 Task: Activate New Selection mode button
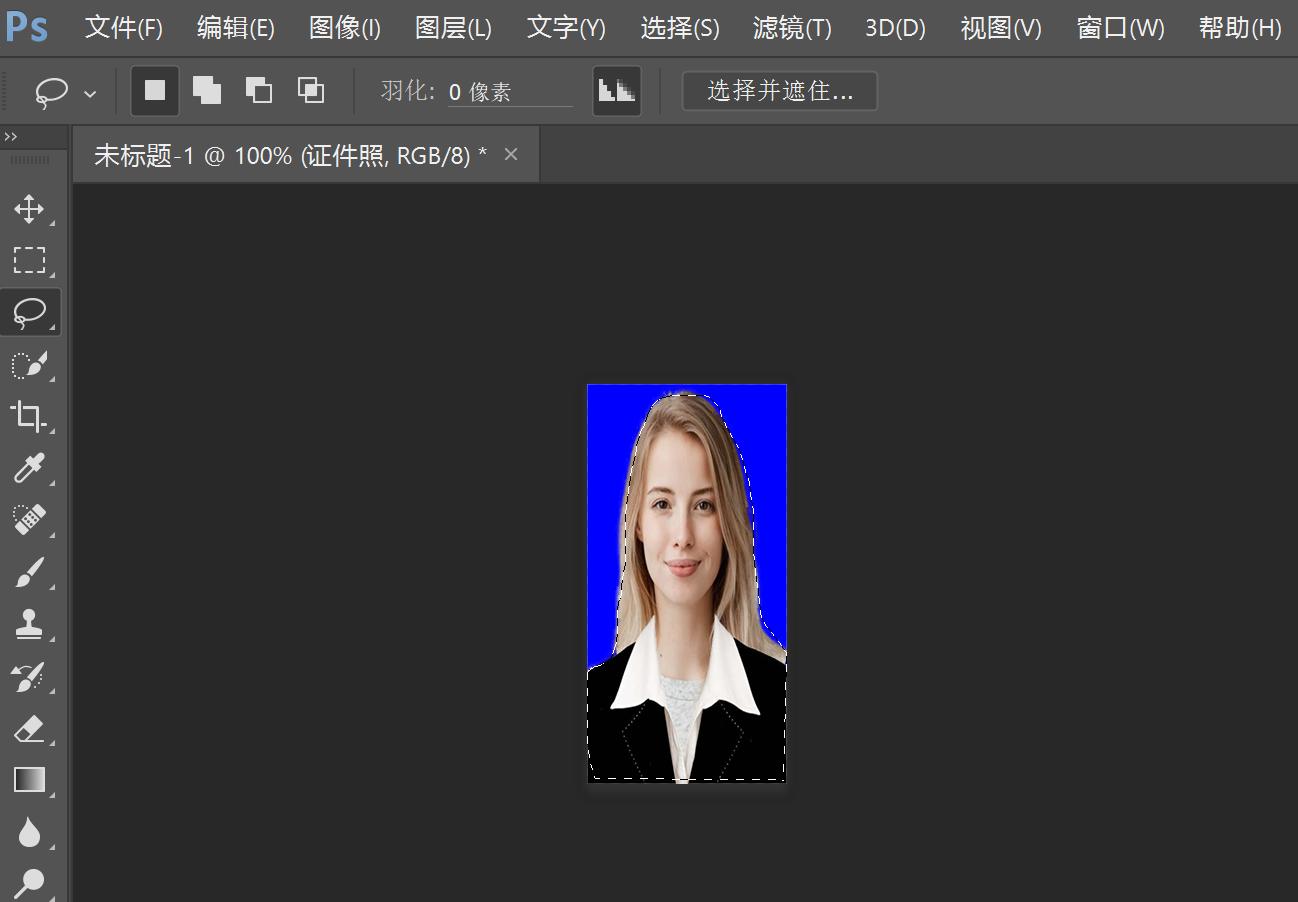(155, 90)
